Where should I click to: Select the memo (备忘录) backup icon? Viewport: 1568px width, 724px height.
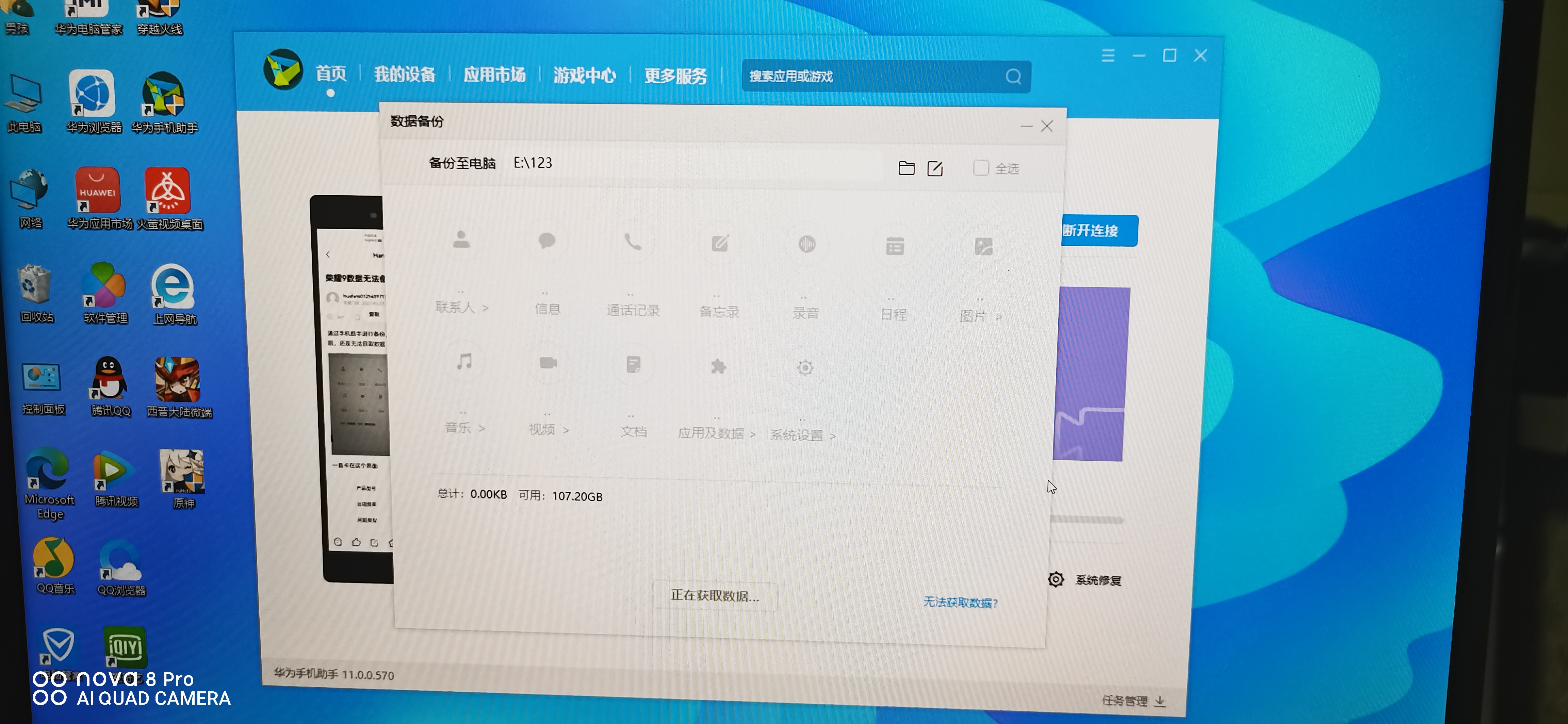point(720,244)
